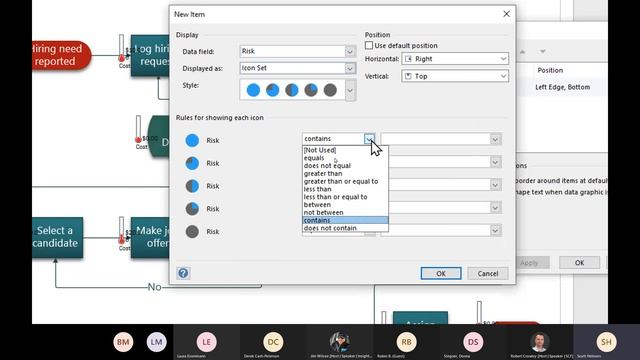The image size is (640, 360).
Task: Click OK in New Item dialog
Action: click(441, 273)
